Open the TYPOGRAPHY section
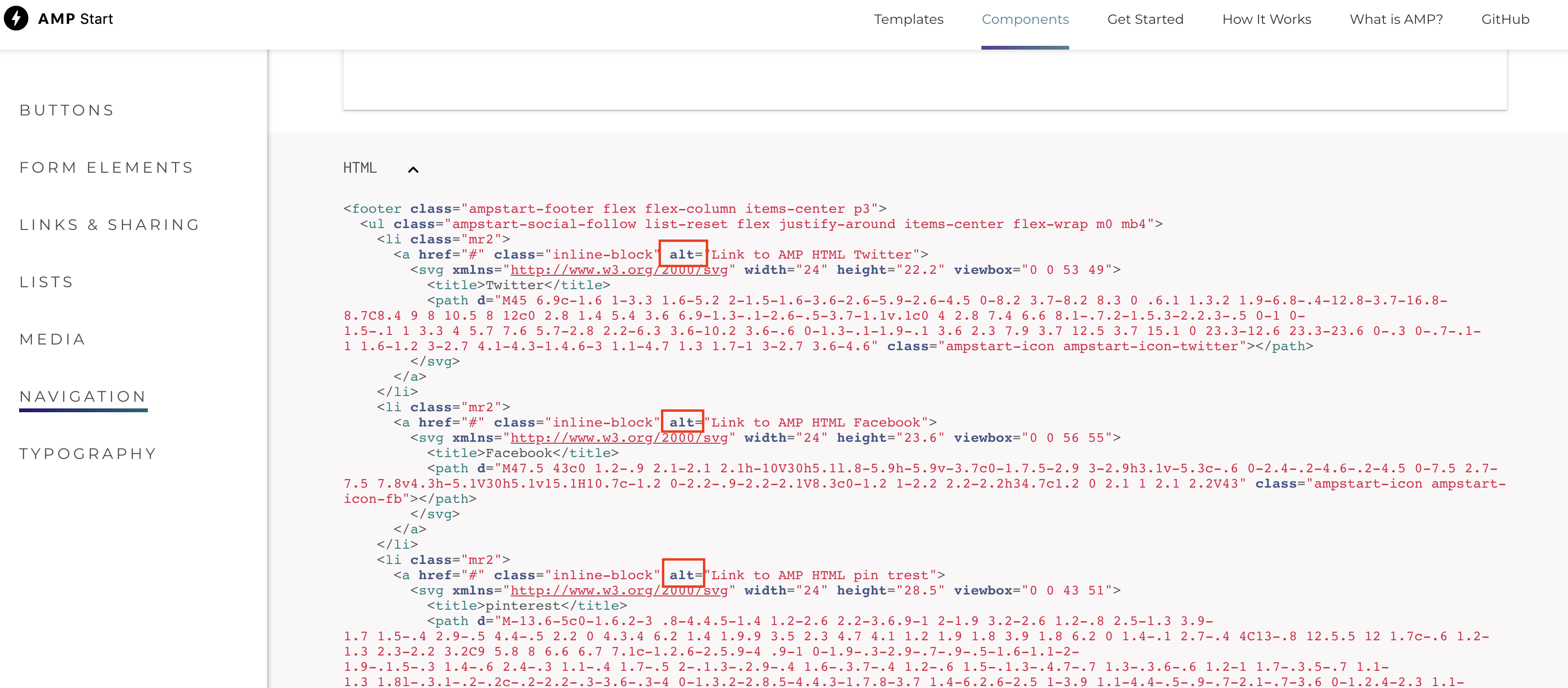 point(88,453)
